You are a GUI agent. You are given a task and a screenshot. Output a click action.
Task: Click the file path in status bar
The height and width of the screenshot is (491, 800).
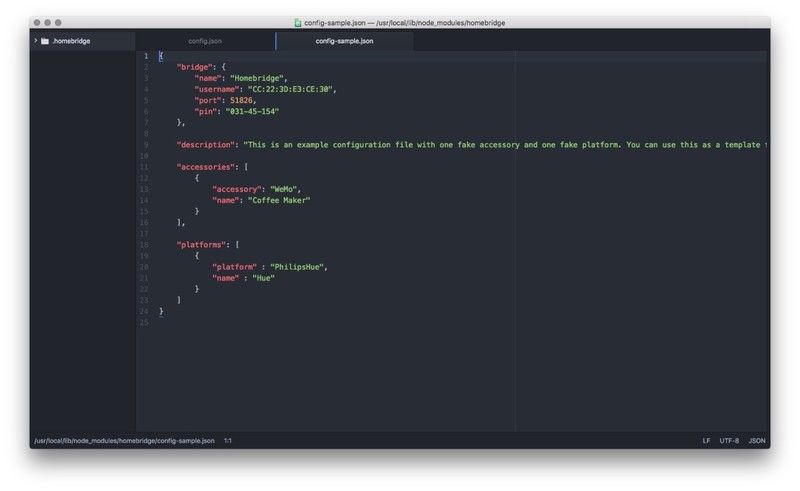(124, 440)
